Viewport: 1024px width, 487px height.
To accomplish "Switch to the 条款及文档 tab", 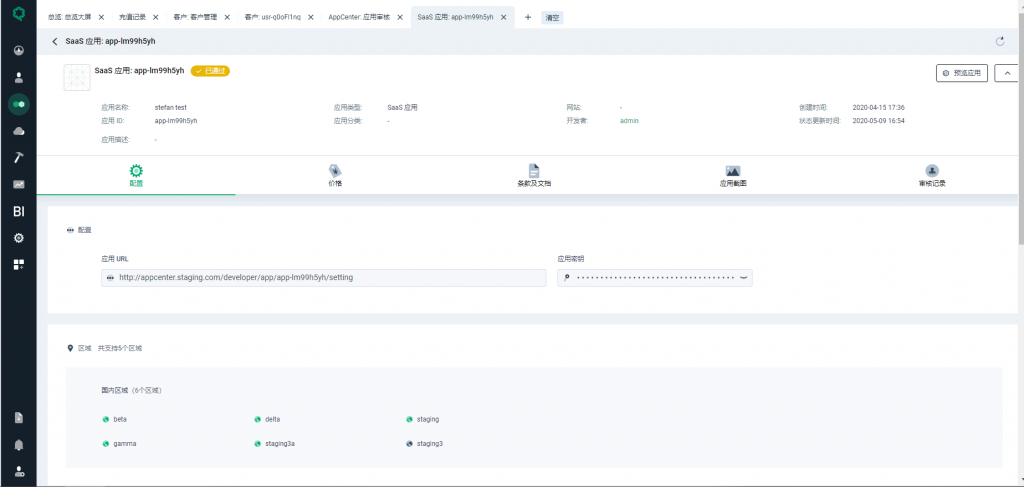I will (x=534, y=176).
